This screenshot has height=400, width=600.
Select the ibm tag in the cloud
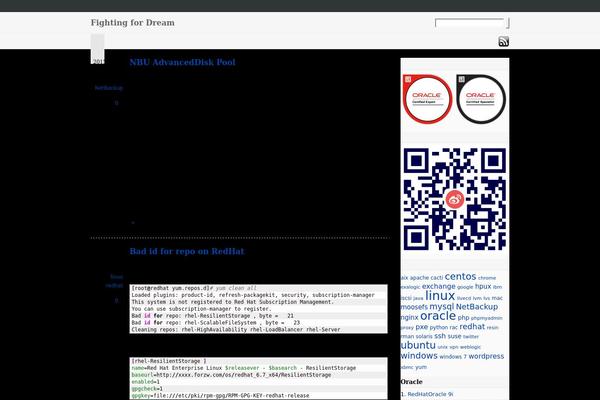click(x=497, y=287)
